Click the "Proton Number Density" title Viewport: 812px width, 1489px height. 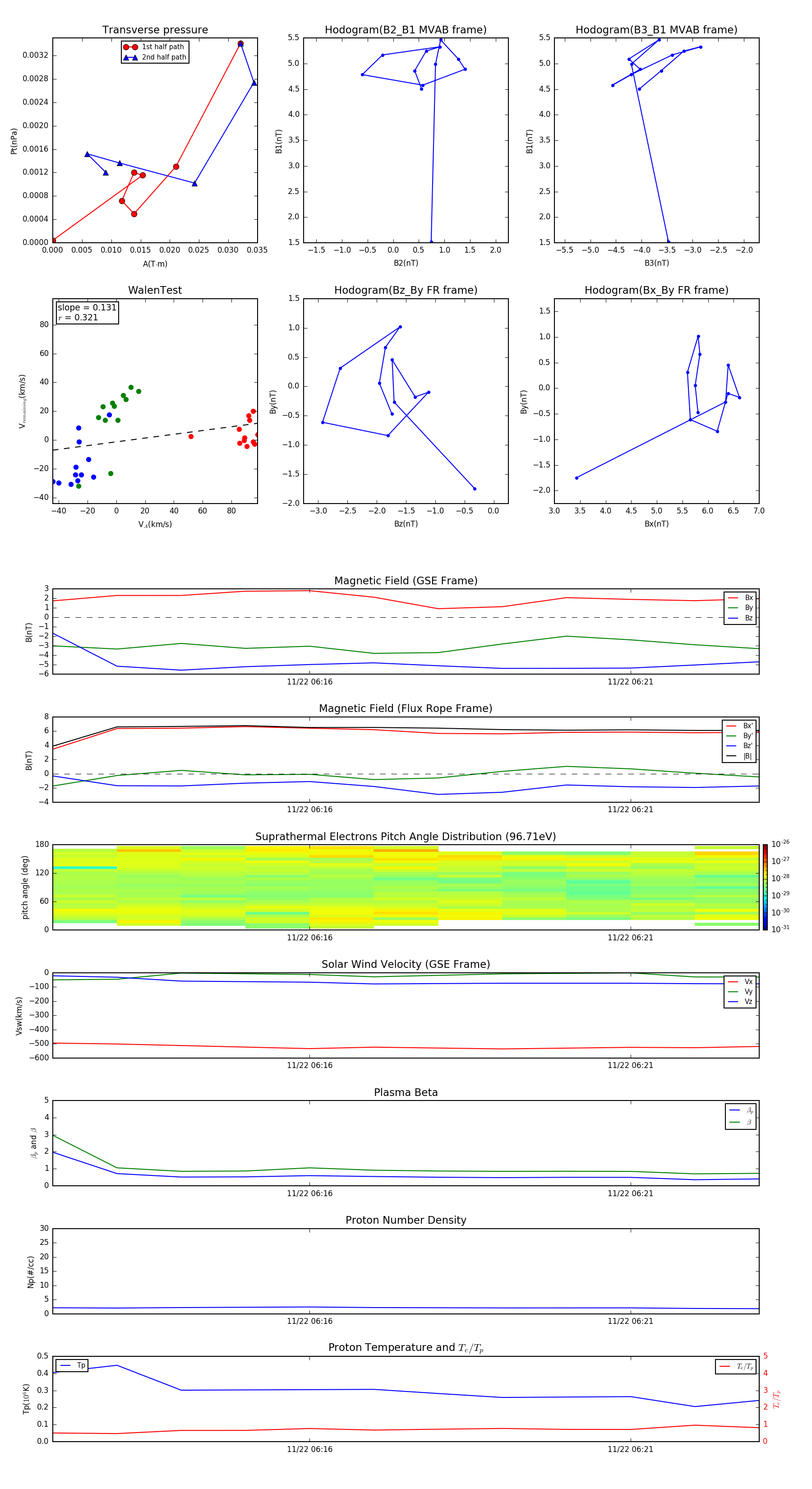pos(406,1221)
